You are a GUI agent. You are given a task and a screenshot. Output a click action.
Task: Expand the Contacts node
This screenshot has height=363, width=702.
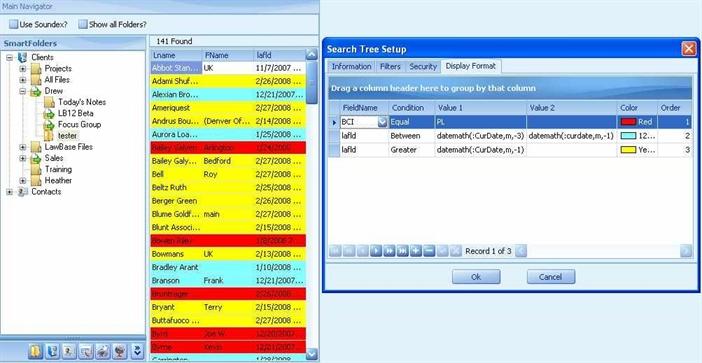click(x=9, y=192)
